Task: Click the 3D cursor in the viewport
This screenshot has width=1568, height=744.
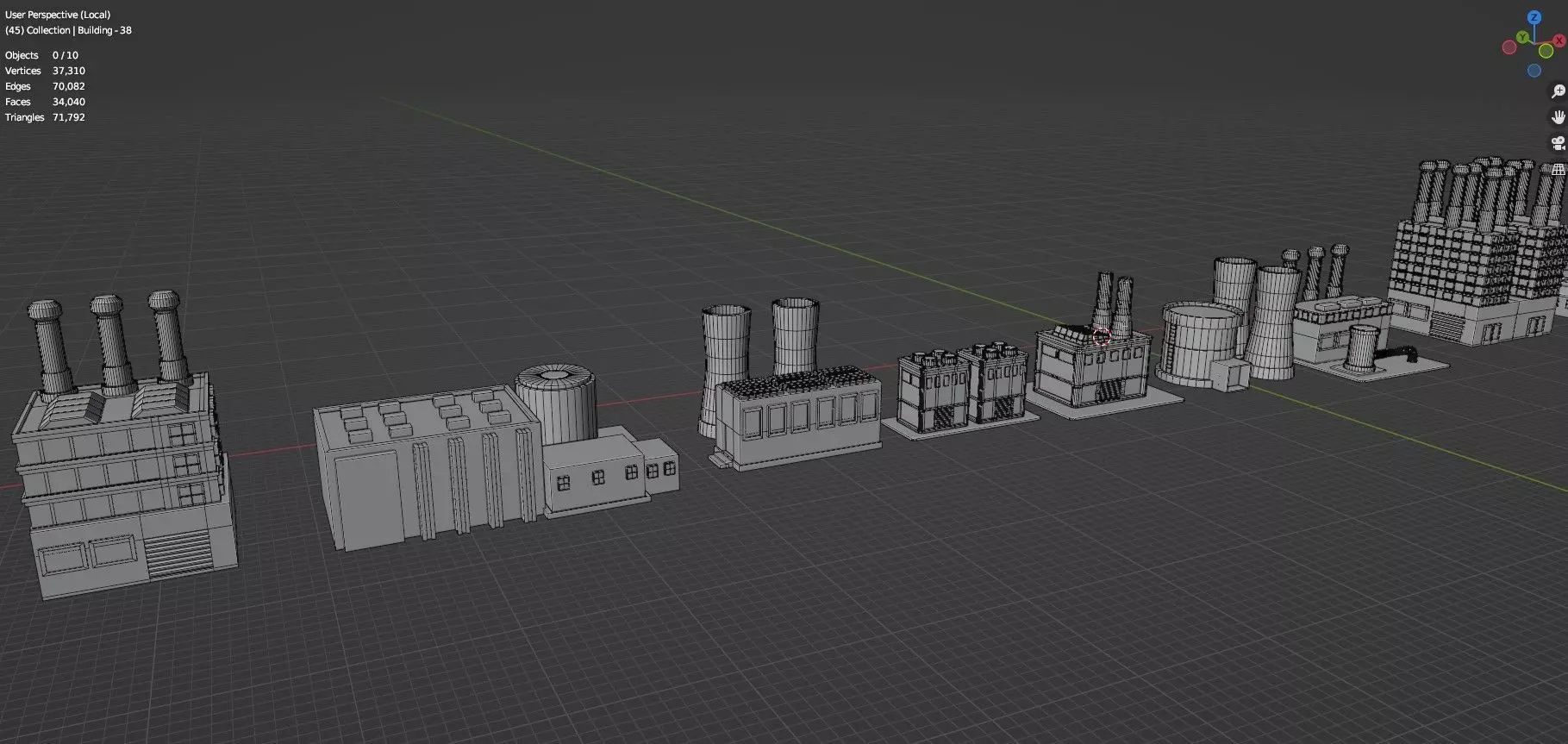Action: (x=1102, y=336)
